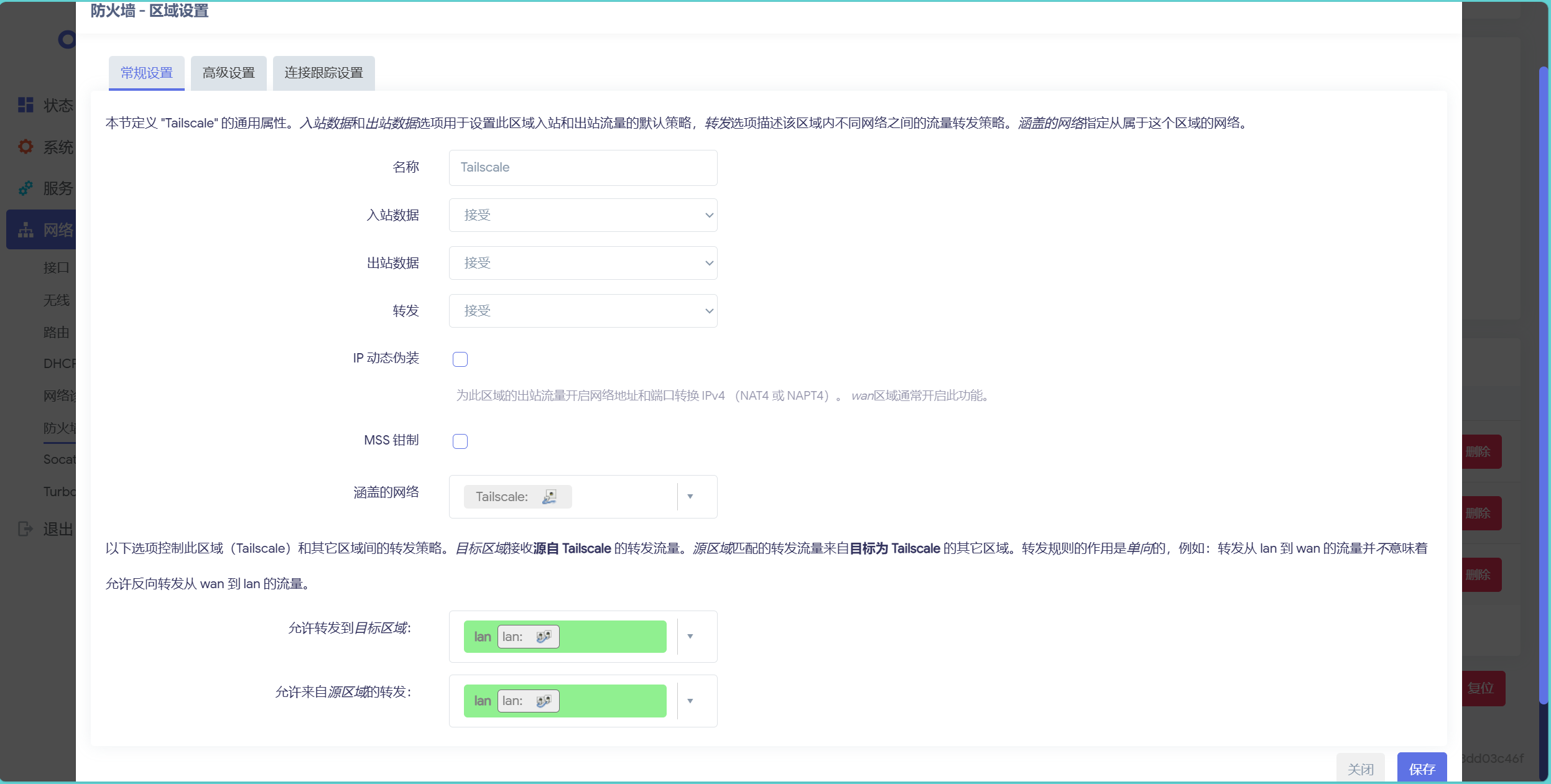This screenshot has height=784, width=1551.
Task: Click the Logout icon in sidebar
Action: coord(25,529)
